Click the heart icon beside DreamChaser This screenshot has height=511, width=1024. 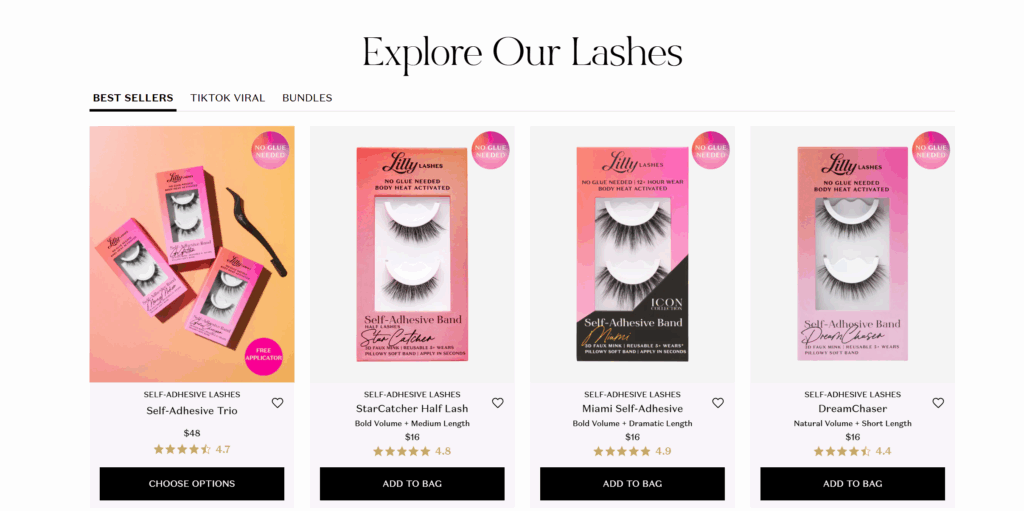coord(938,403)
